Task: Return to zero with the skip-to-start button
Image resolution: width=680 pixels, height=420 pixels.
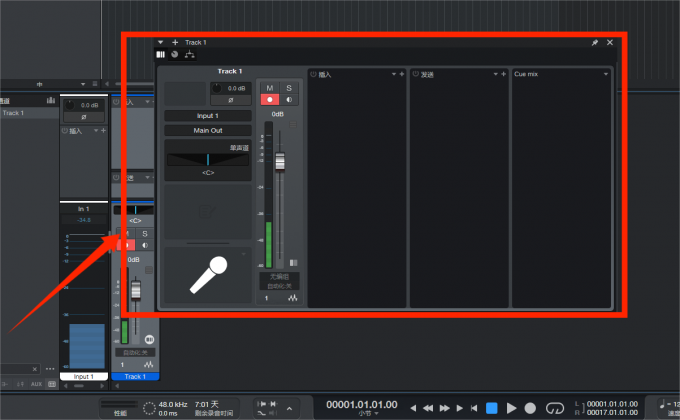Action: (x=474, y=408)
